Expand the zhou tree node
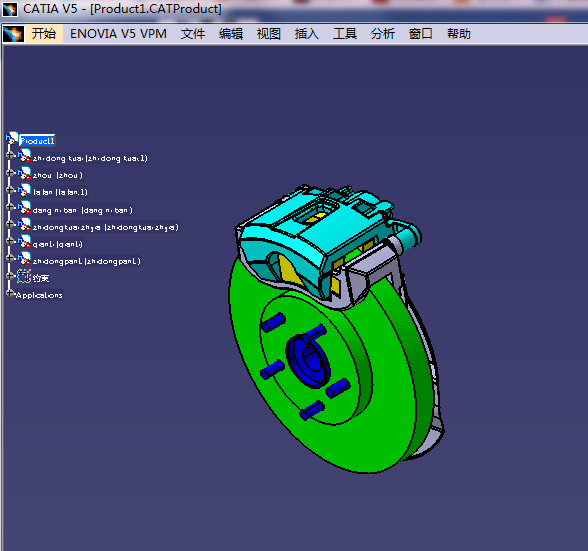 [10, 173]
